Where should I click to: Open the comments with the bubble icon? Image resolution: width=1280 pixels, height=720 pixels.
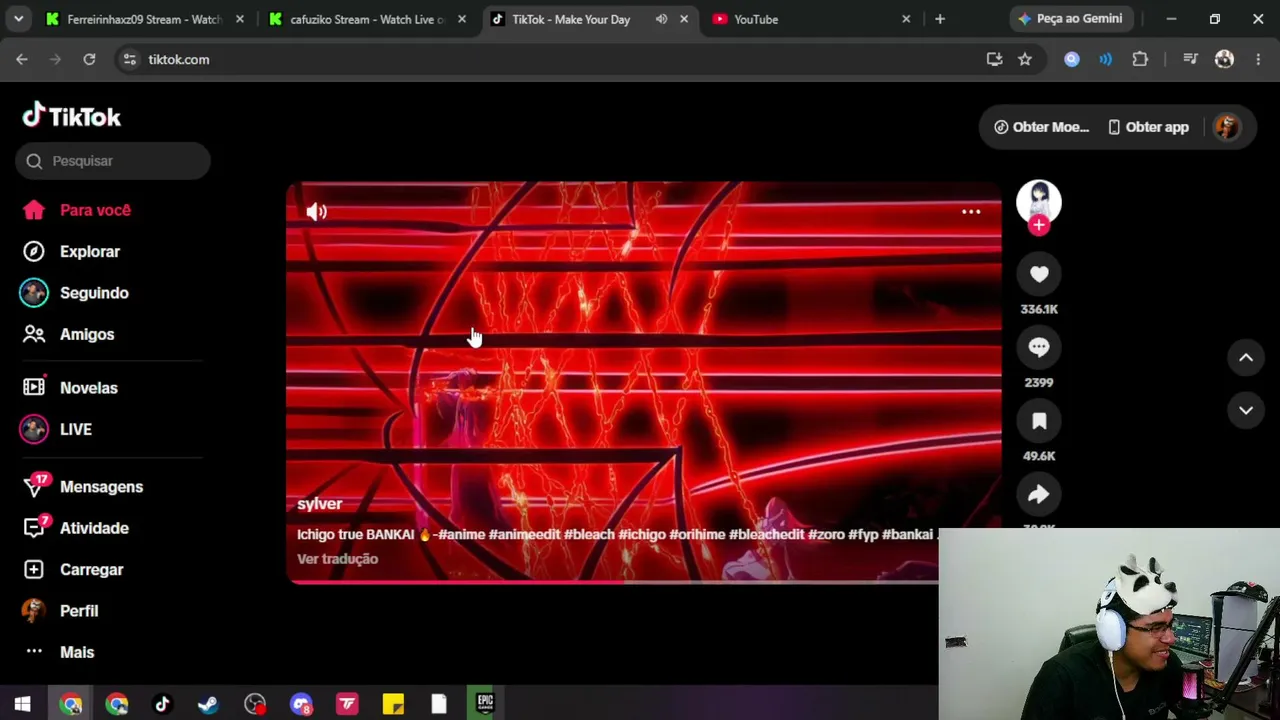tap(1039, 347)
